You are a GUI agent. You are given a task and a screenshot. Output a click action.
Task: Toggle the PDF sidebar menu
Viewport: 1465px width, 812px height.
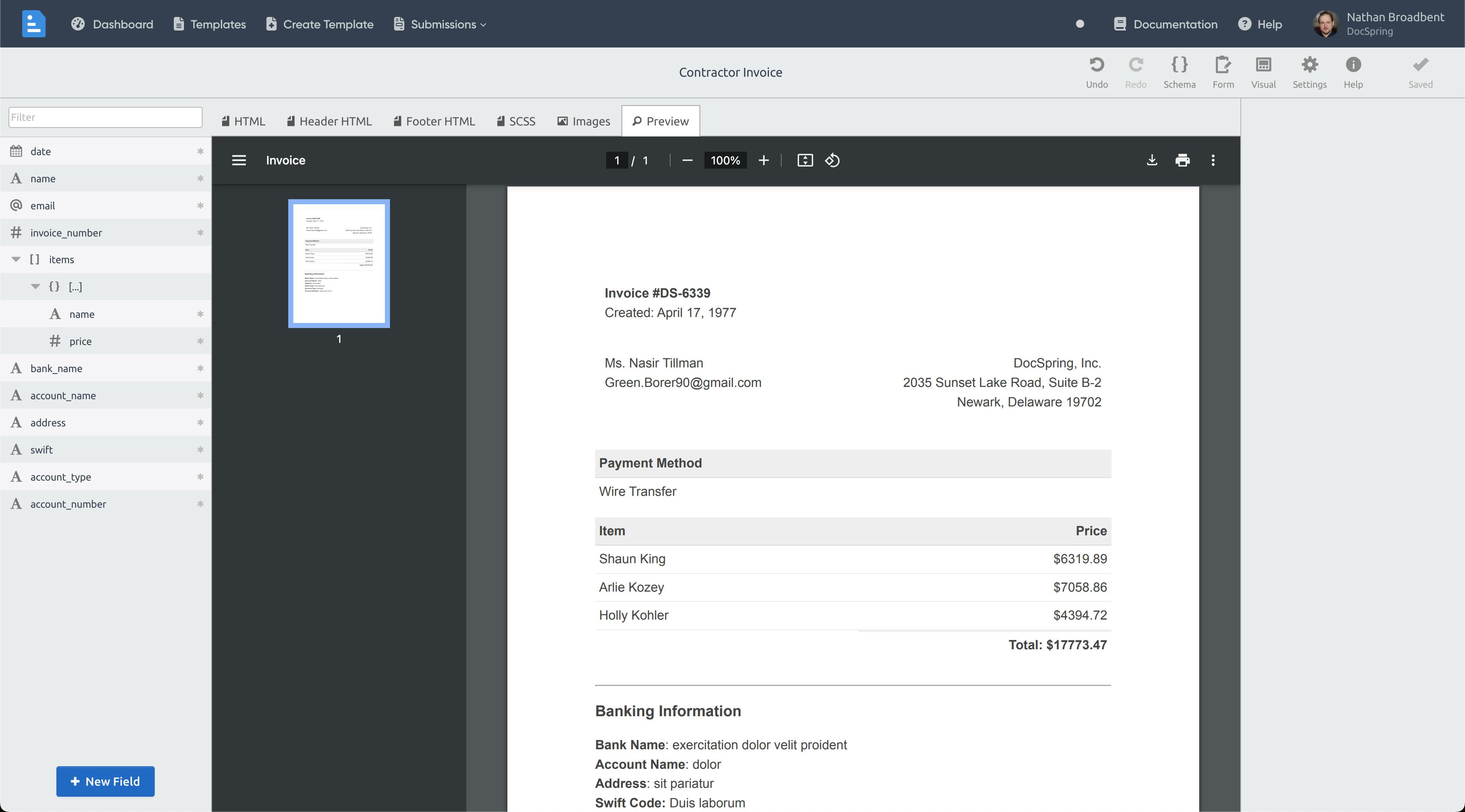pyautogui.click(x=239, y=160)
